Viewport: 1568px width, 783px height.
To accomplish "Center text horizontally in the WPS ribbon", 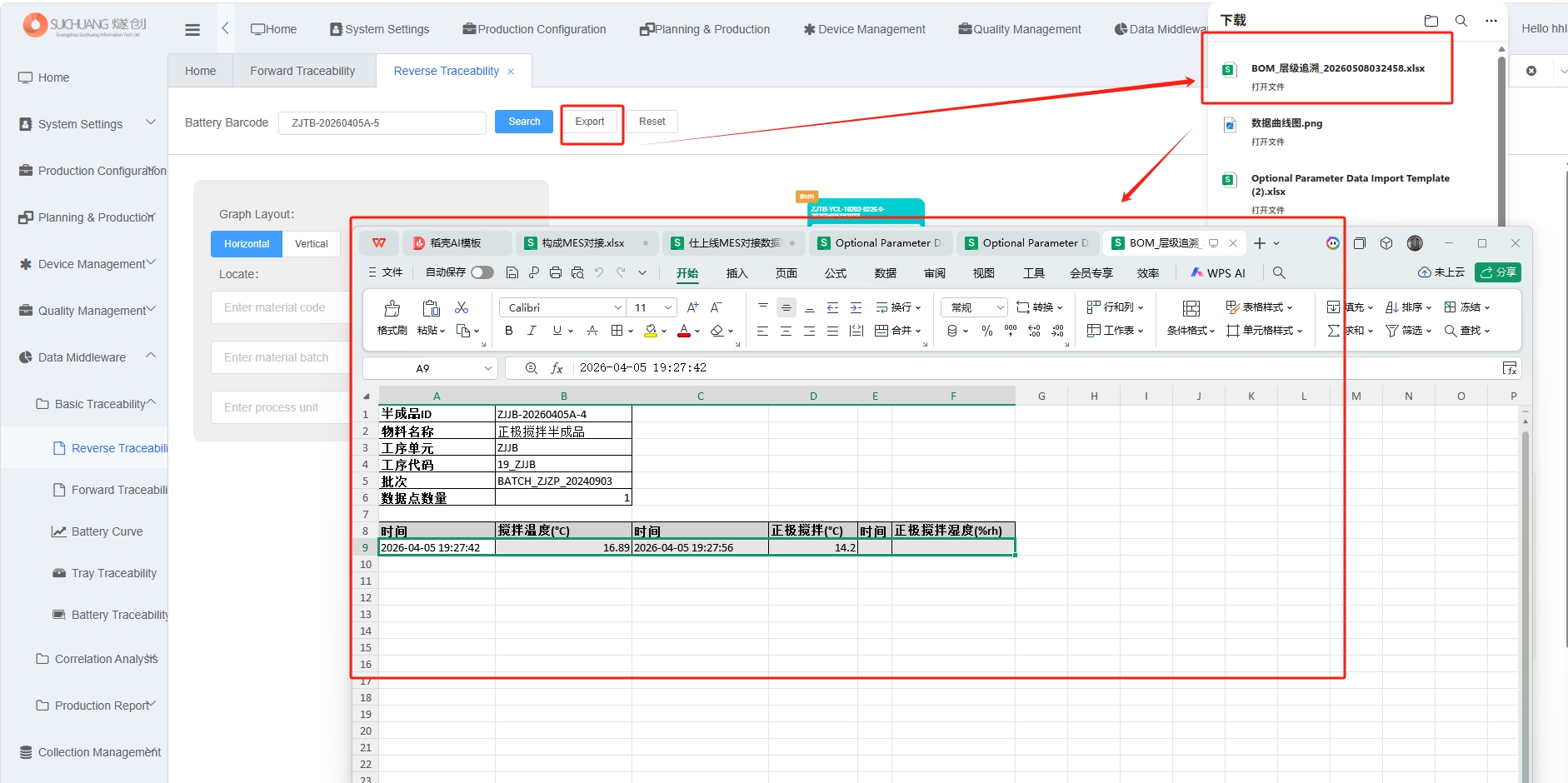I will 786,331.
